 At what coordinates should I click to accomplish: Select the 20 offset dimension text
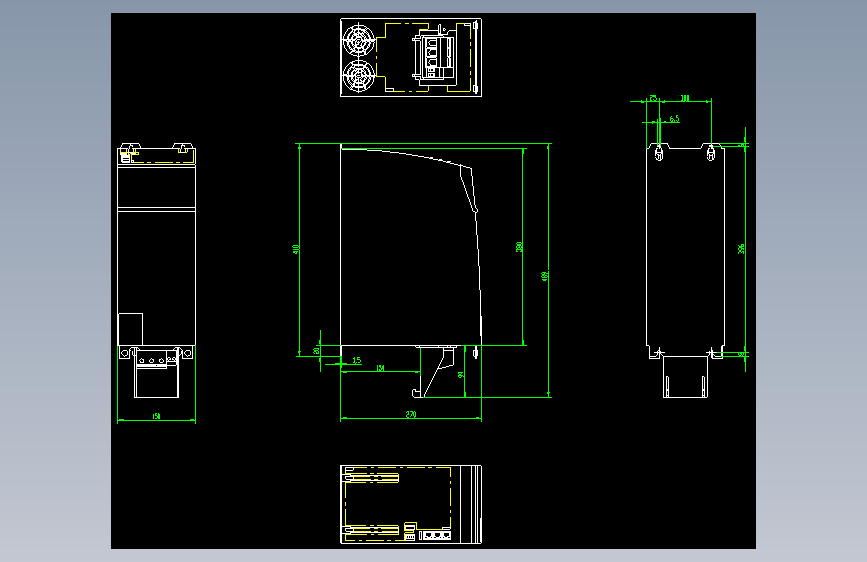(x=316, y=351)
